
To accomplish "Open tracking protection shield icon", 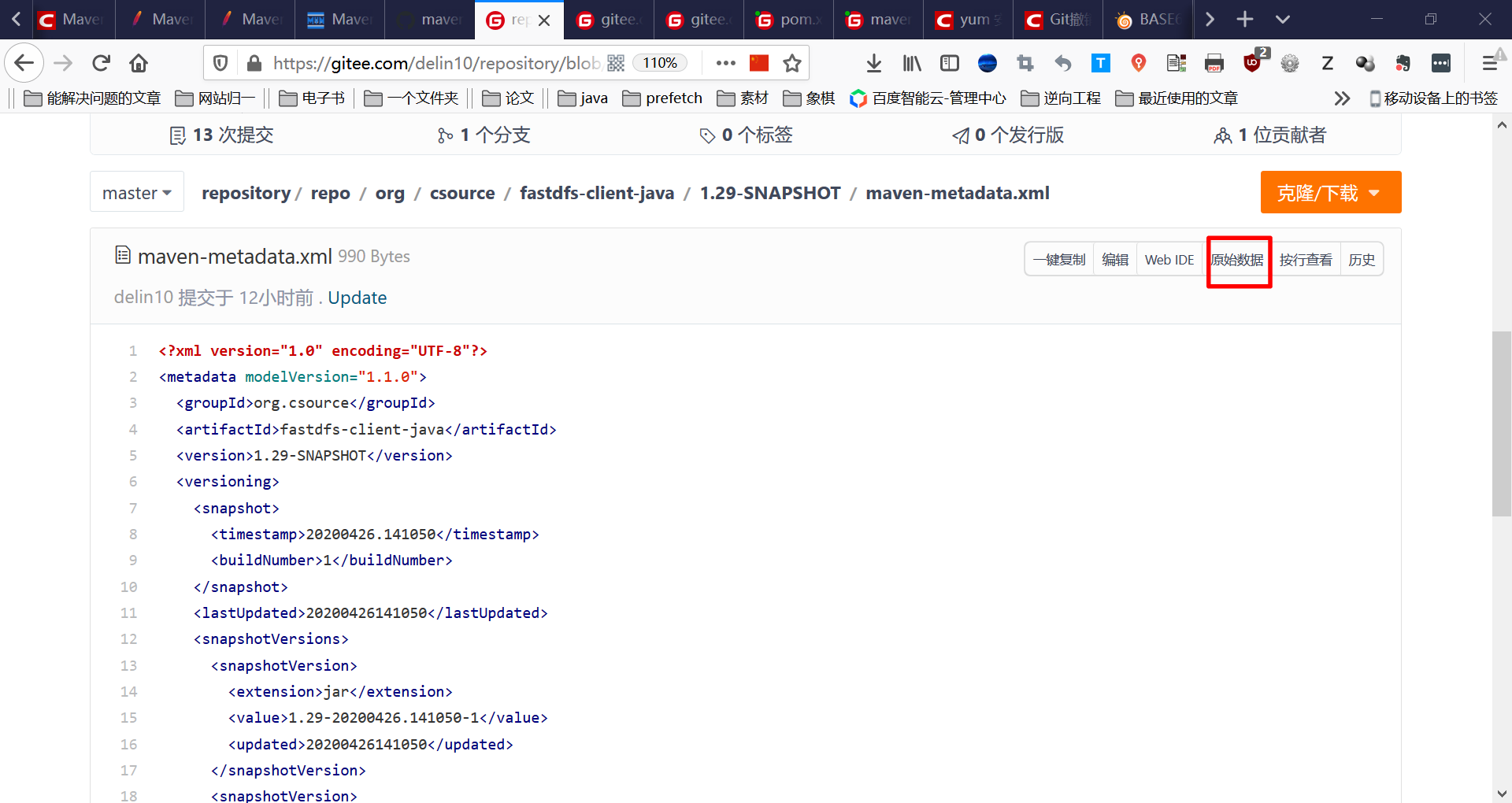I will coord(221,63).
